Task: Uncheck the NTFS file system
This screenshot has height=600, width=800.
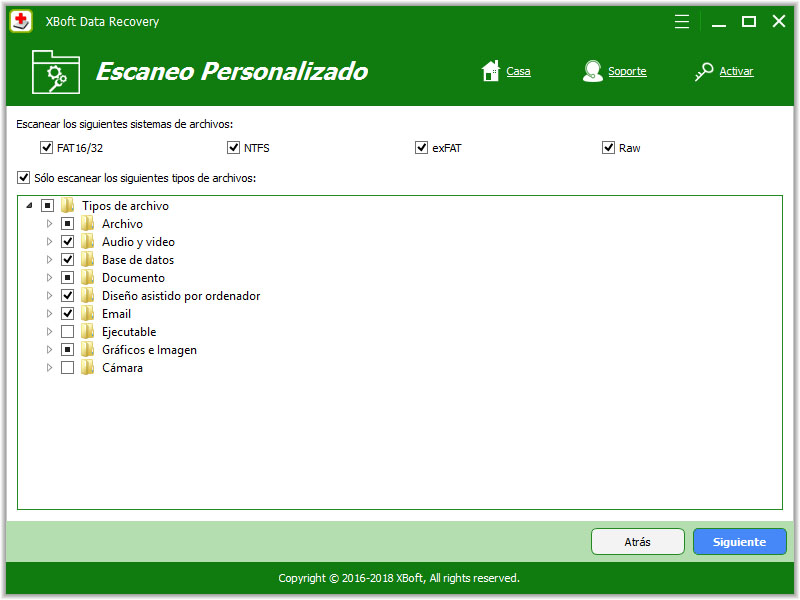Action: coord(233,147)
